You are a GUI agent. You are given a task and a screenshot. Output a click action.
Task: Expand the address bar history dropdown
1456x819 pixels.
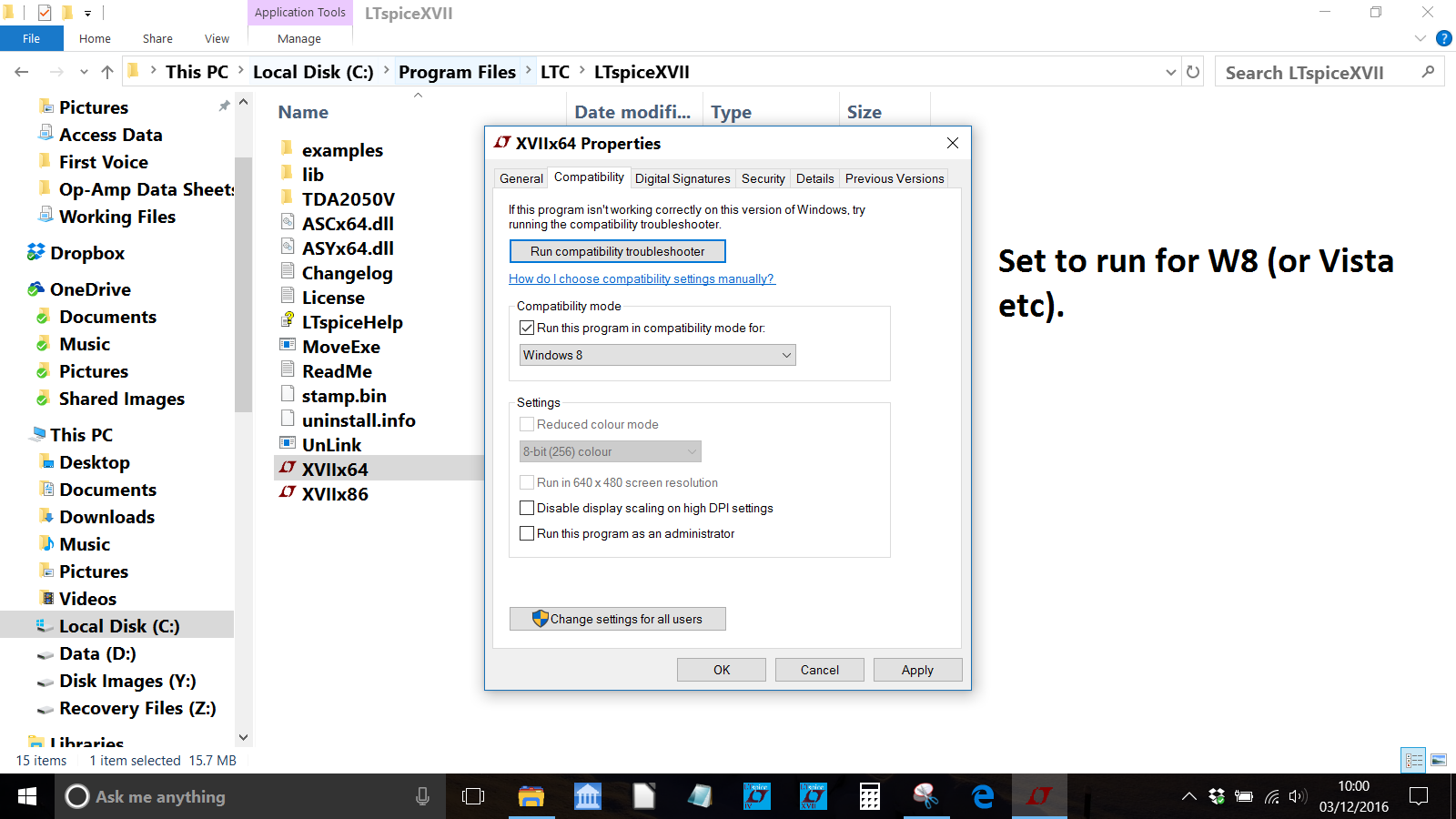pyautogui.click(x=1171, y=72)
